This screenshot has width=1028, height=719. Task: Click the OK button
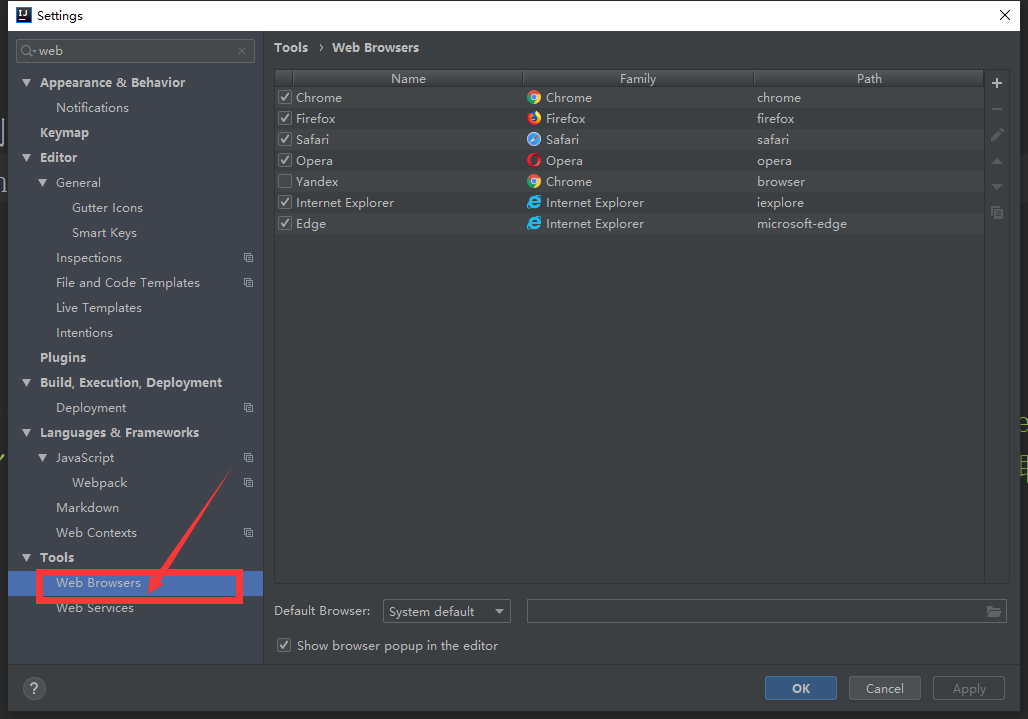tap(801, 688)
